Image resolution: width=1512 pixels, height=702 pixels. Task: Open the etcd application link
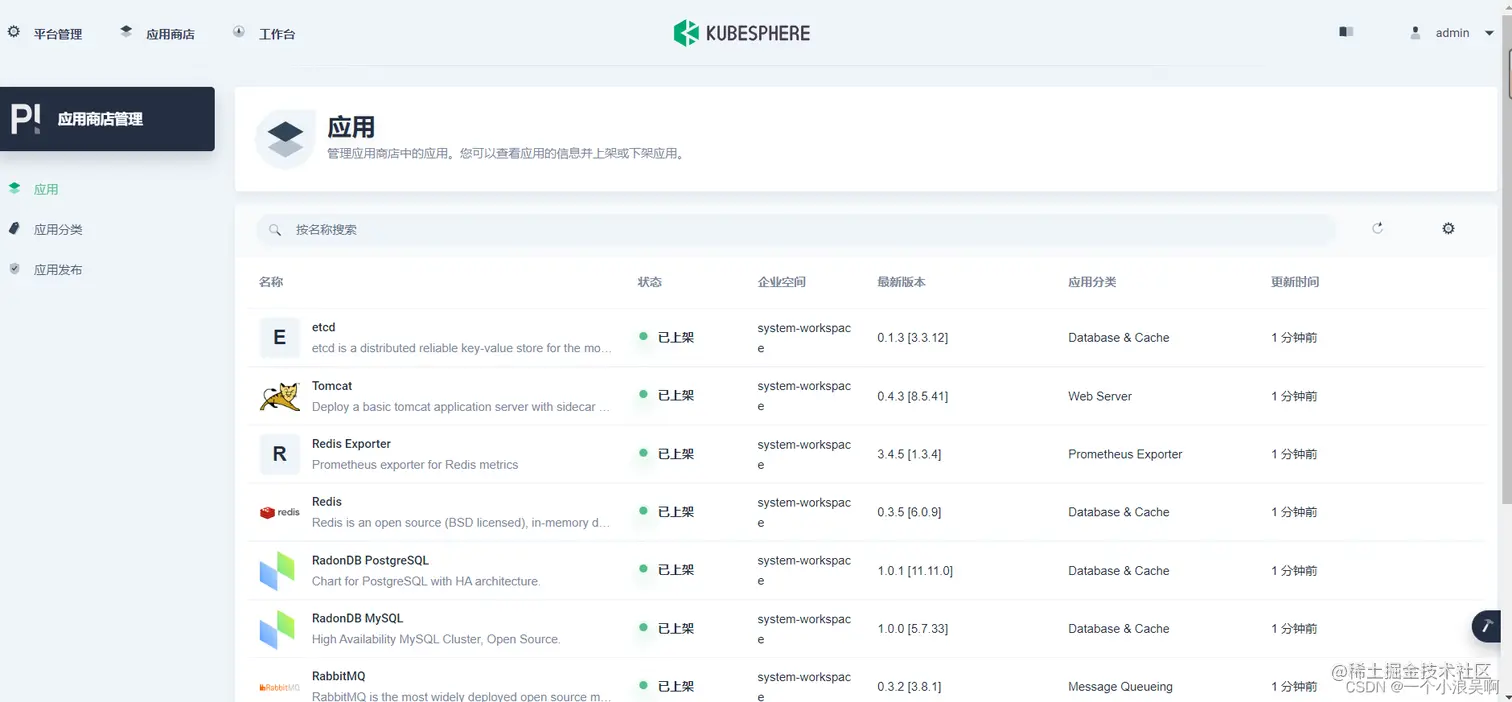point(324,327)
